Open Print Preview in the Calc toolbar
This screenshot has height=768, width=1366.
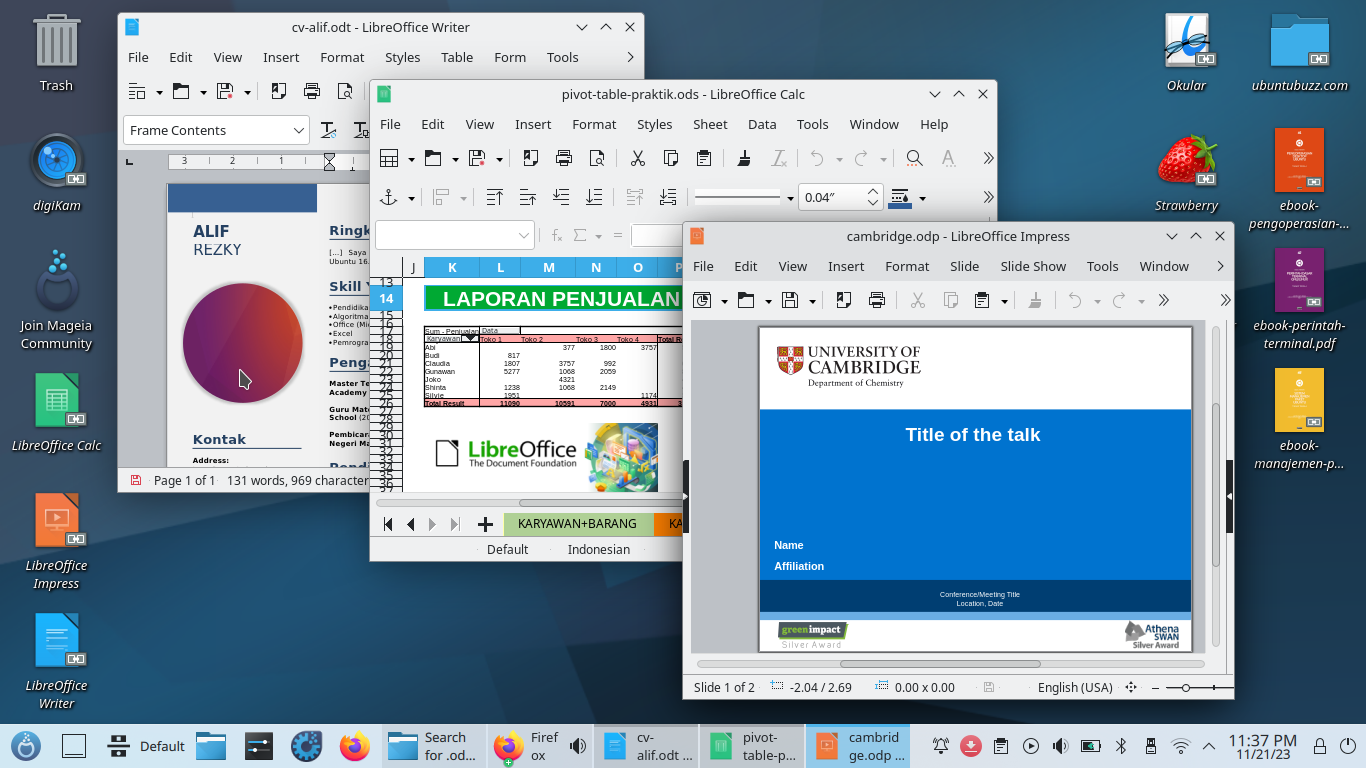[x=597, y=158]
